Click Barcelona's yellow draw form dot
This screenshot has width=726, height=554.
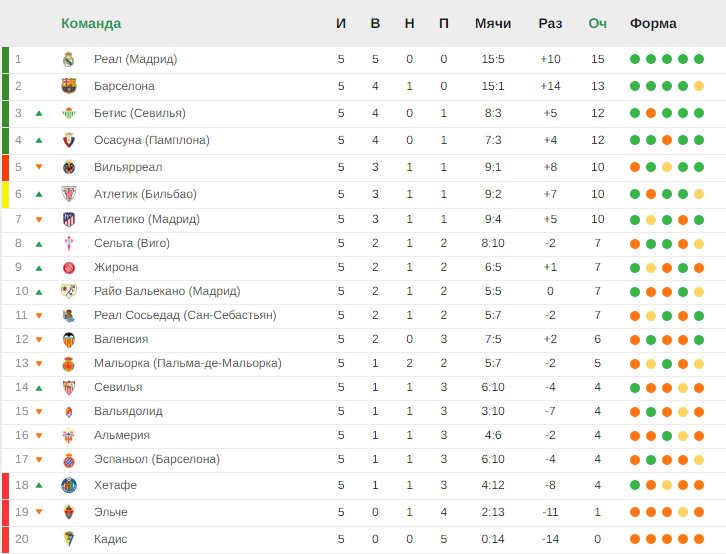[699, 86]
